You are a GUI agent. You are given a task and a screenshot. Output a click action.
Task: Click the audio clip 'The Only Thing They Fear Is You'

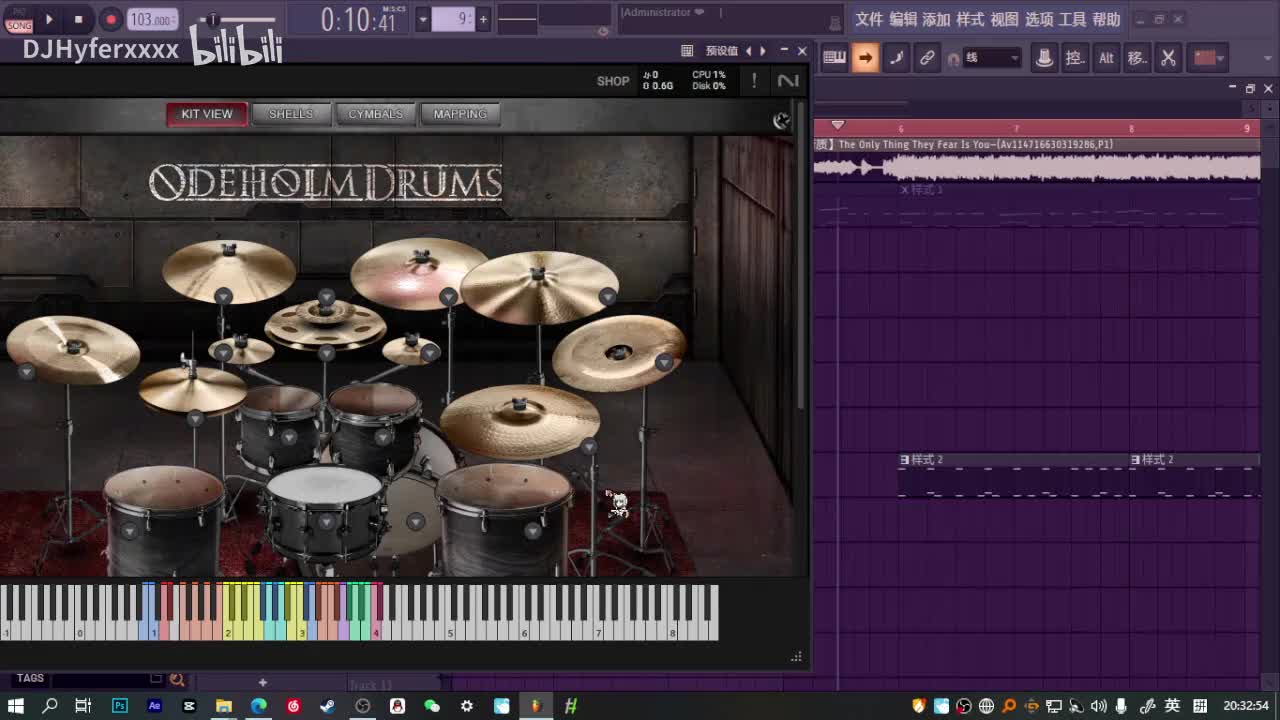coord(1037,159)
